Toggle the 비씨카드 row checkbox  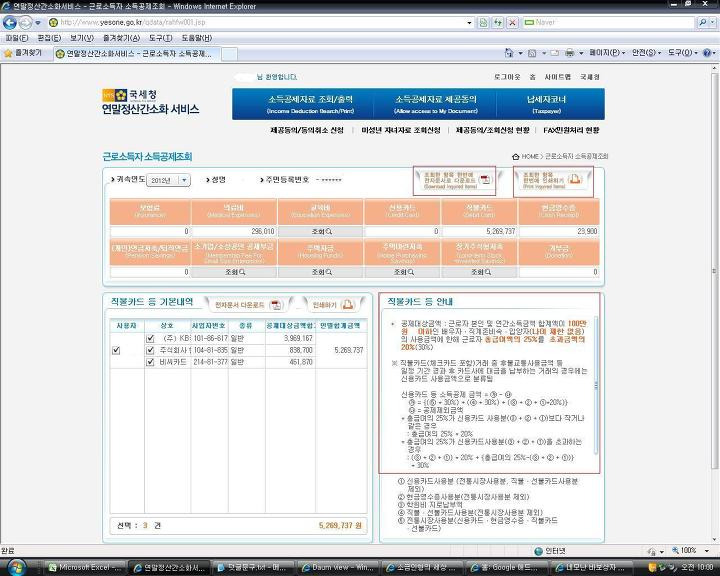point(150,362)
